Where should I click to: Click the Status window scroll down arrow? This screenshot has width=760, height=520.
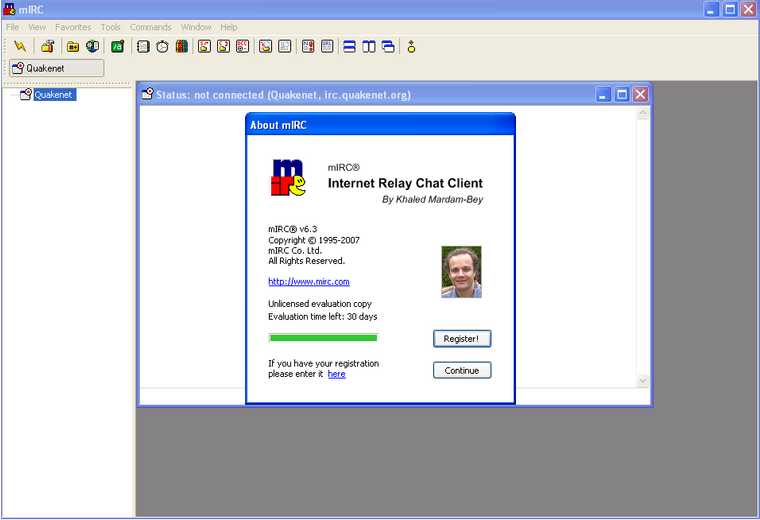(x=643, y=381)
